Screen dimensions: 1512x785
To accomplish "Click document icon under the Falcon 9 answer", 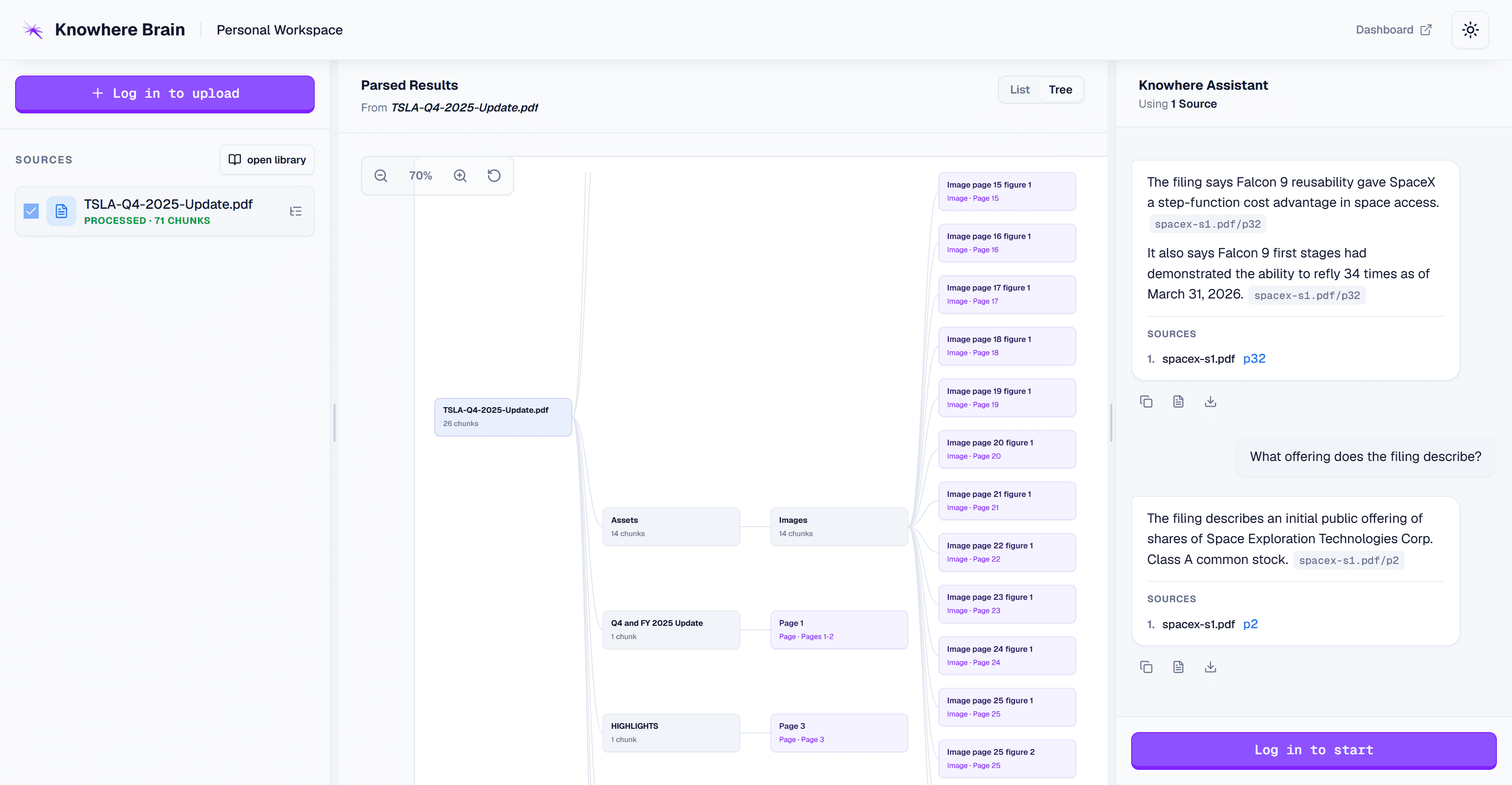I will point(1178,401).
